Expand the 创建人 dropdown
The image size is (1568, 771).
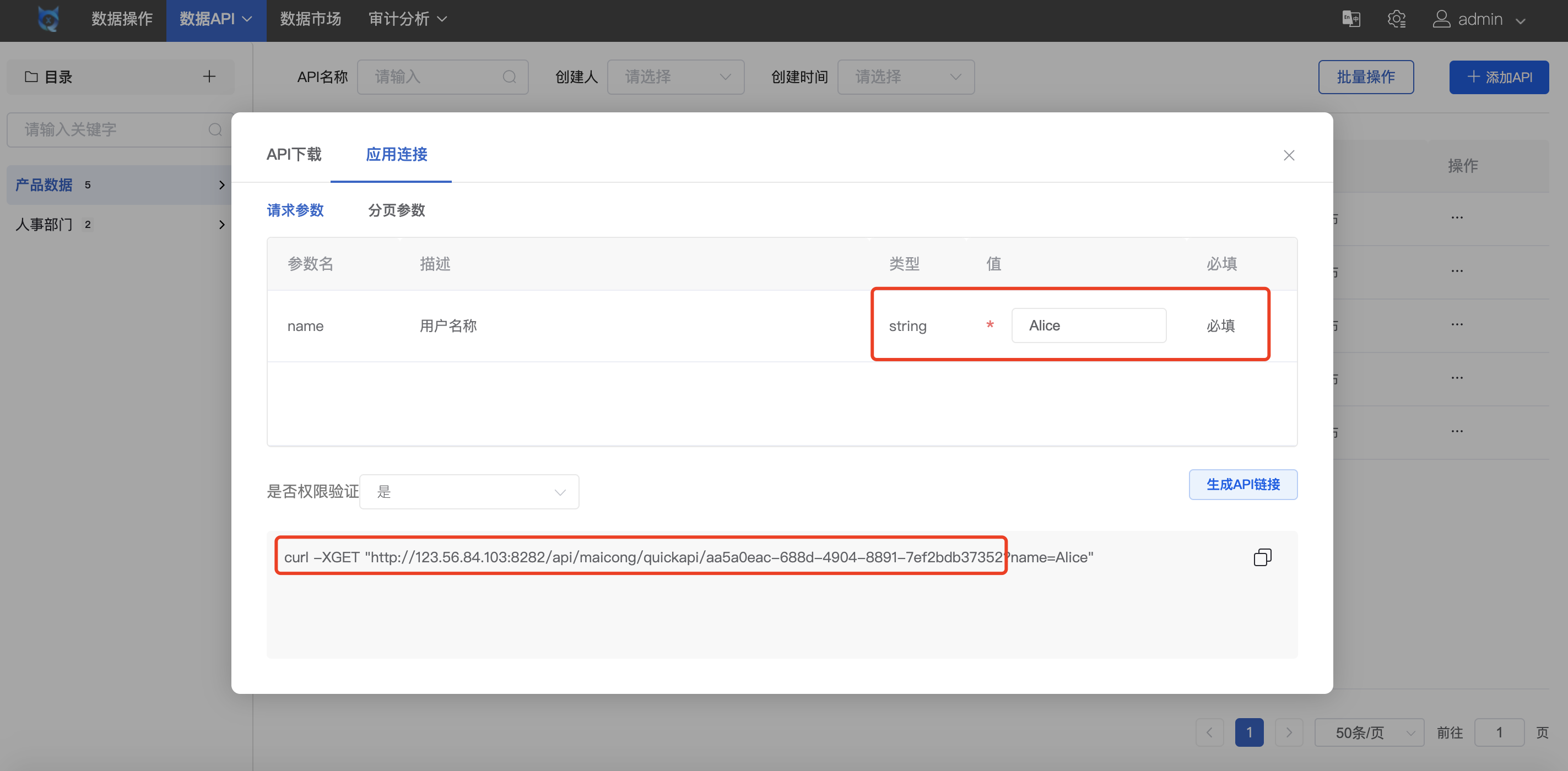675,77
